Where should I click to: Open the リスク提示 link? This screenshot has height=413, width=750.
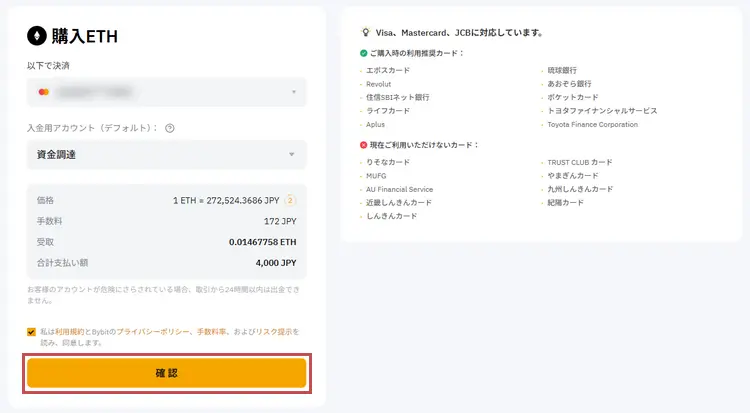pos(274,332)
